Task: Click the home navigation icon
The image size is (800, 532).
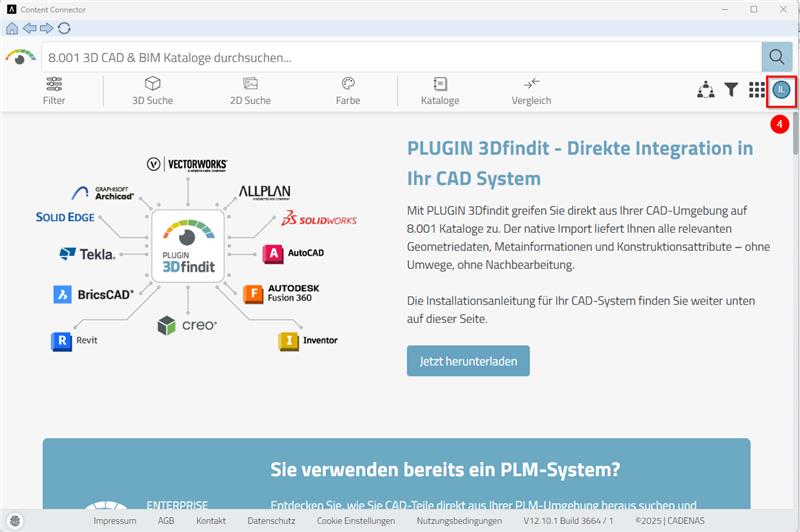Action: pyautogui.click(x=11, y=28)
